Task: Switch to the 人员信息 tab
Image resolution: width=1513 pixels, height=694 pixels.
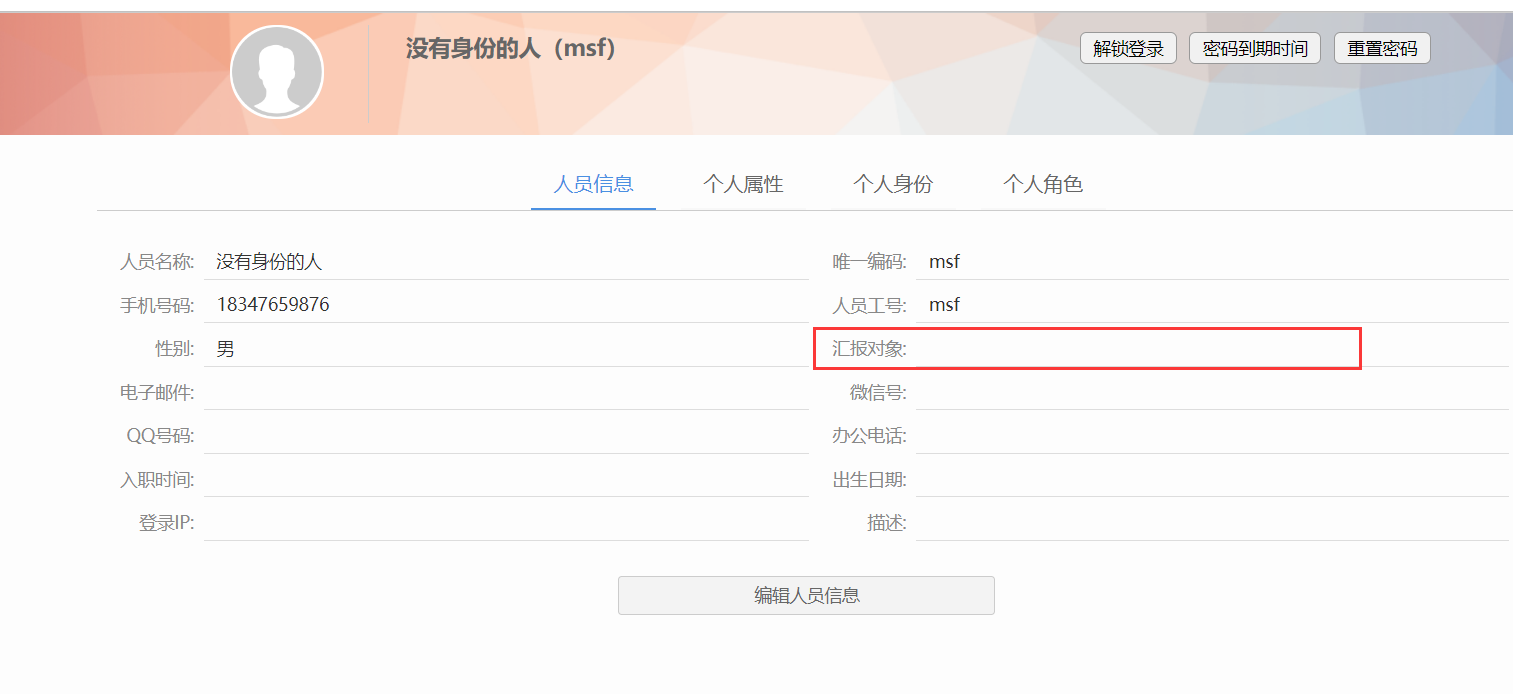Action: tap(593, 184)
